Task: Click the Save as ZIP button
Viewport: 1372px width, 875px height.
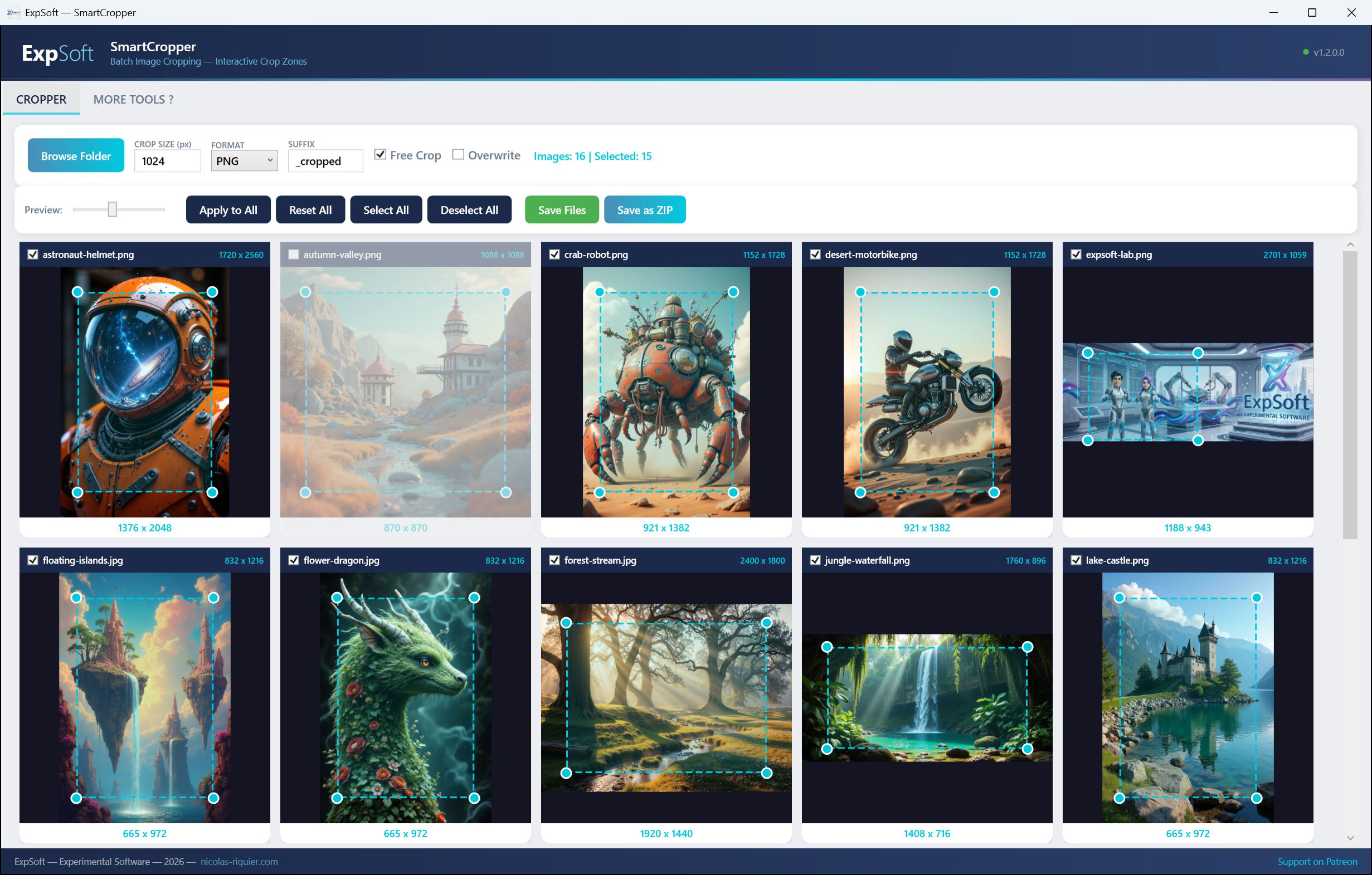Action: (x=645, y=210)
